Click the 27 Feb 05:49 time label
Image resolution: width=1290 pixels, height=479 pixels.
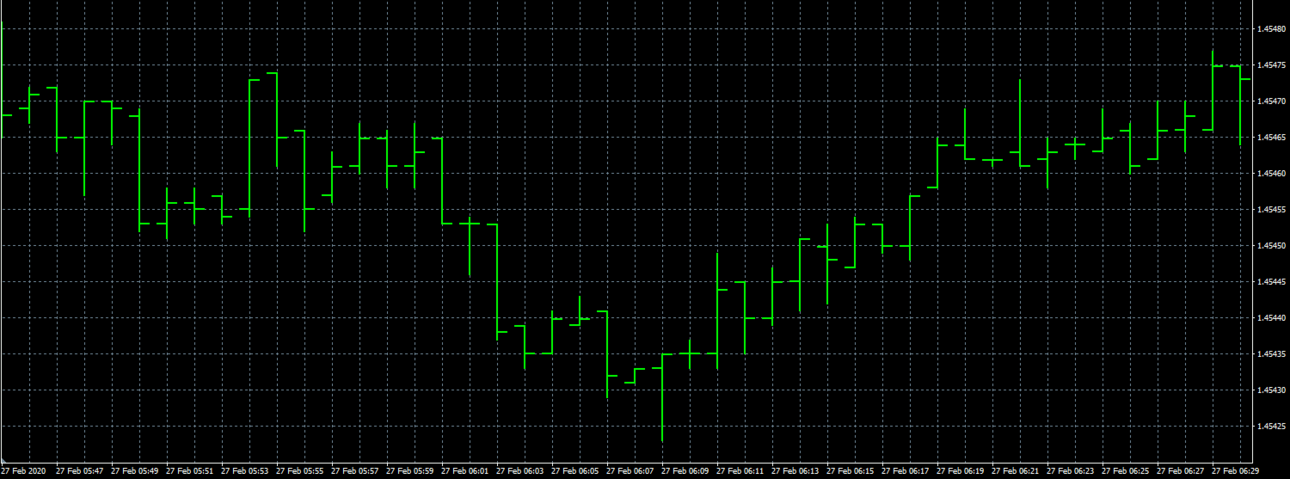coord(135,471)
